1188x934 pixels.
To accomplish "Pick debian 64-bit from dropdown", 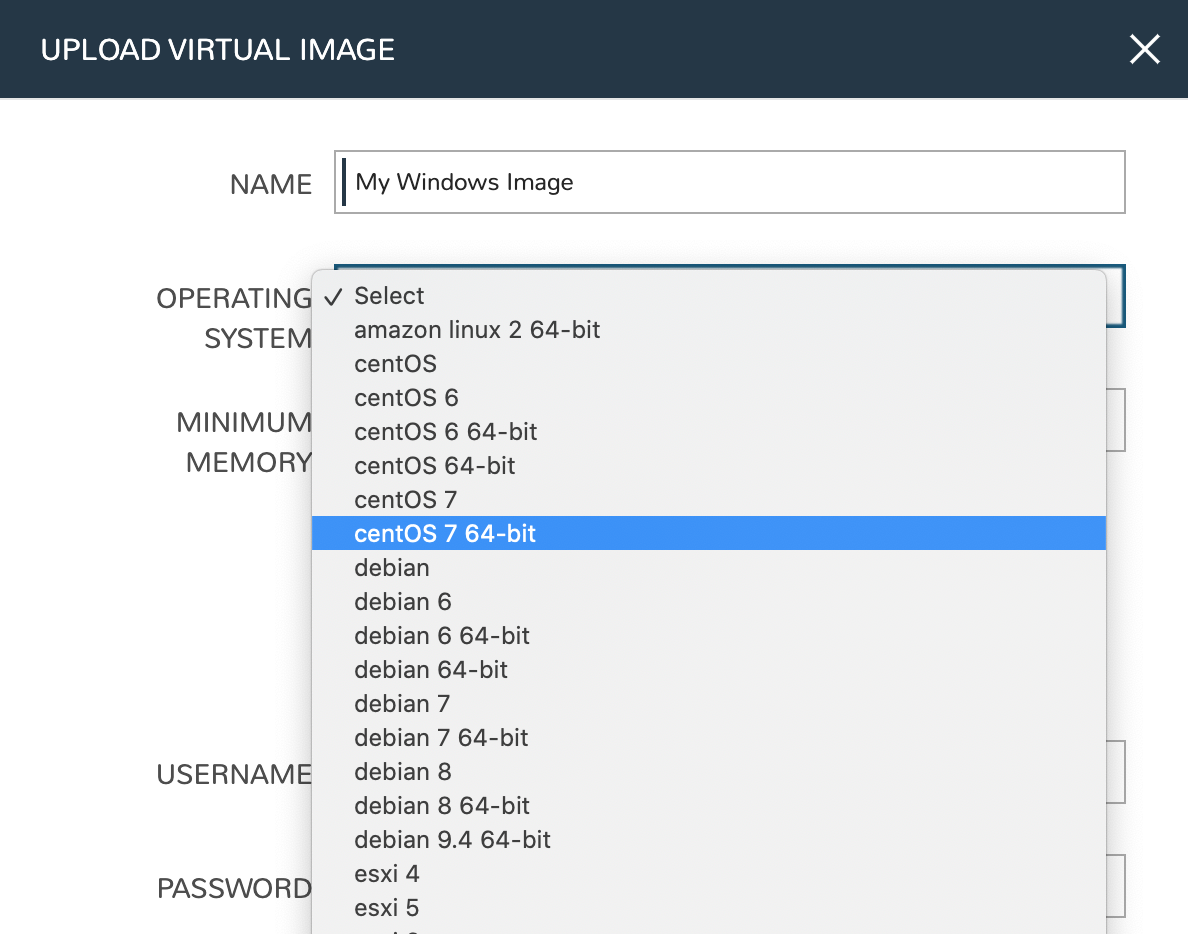I will point(431,669).
